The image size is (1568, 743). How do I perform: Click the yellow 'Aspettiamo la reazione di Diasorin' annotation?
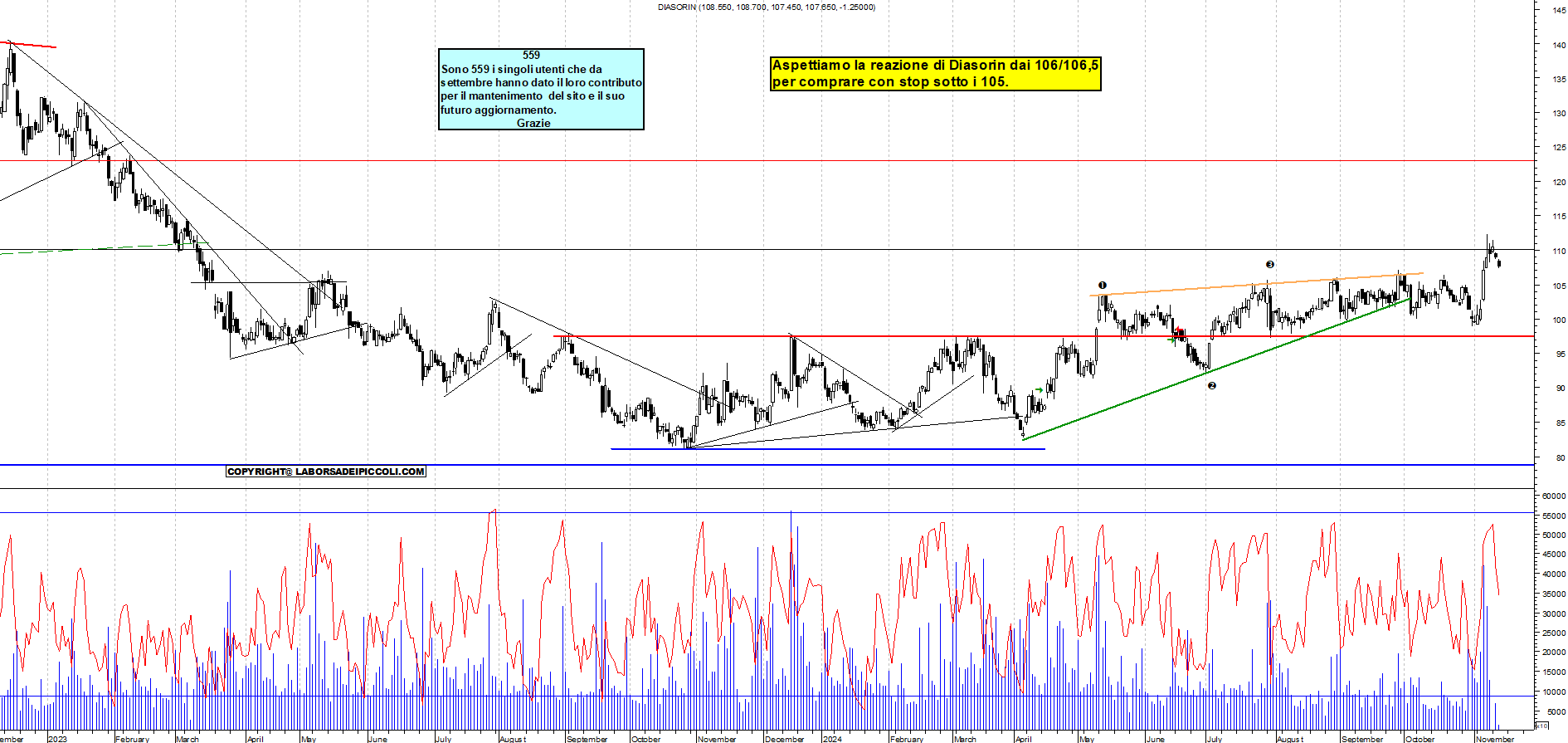coord(936,73)
